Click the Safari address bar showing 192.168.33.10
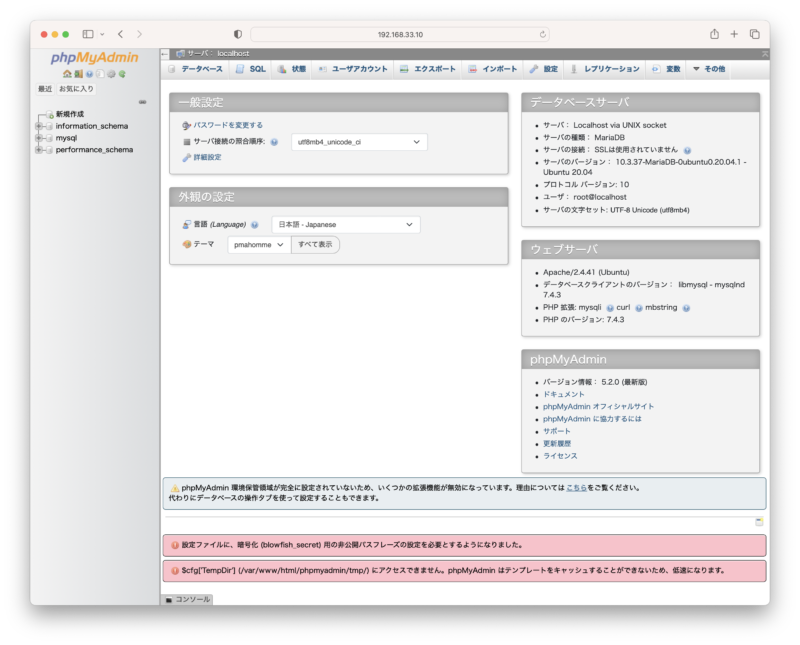The height and width of the screenshot is (645, 800). tap(400, 34)
